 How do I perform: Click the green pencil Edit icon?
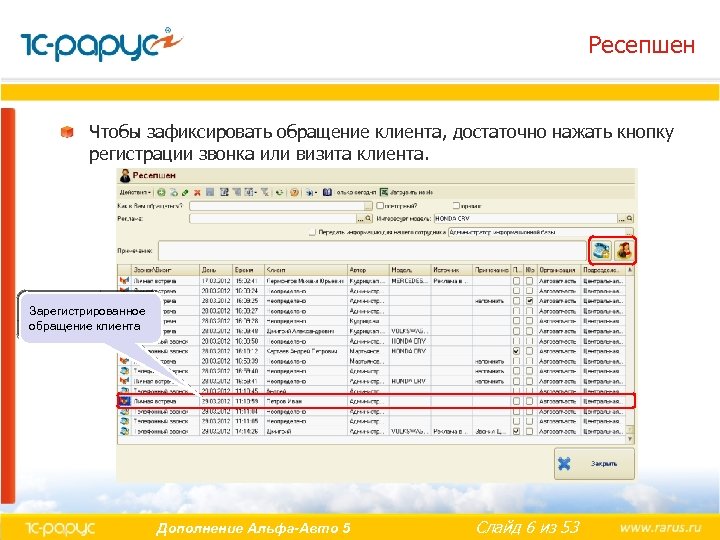click(x=185, y=192)
